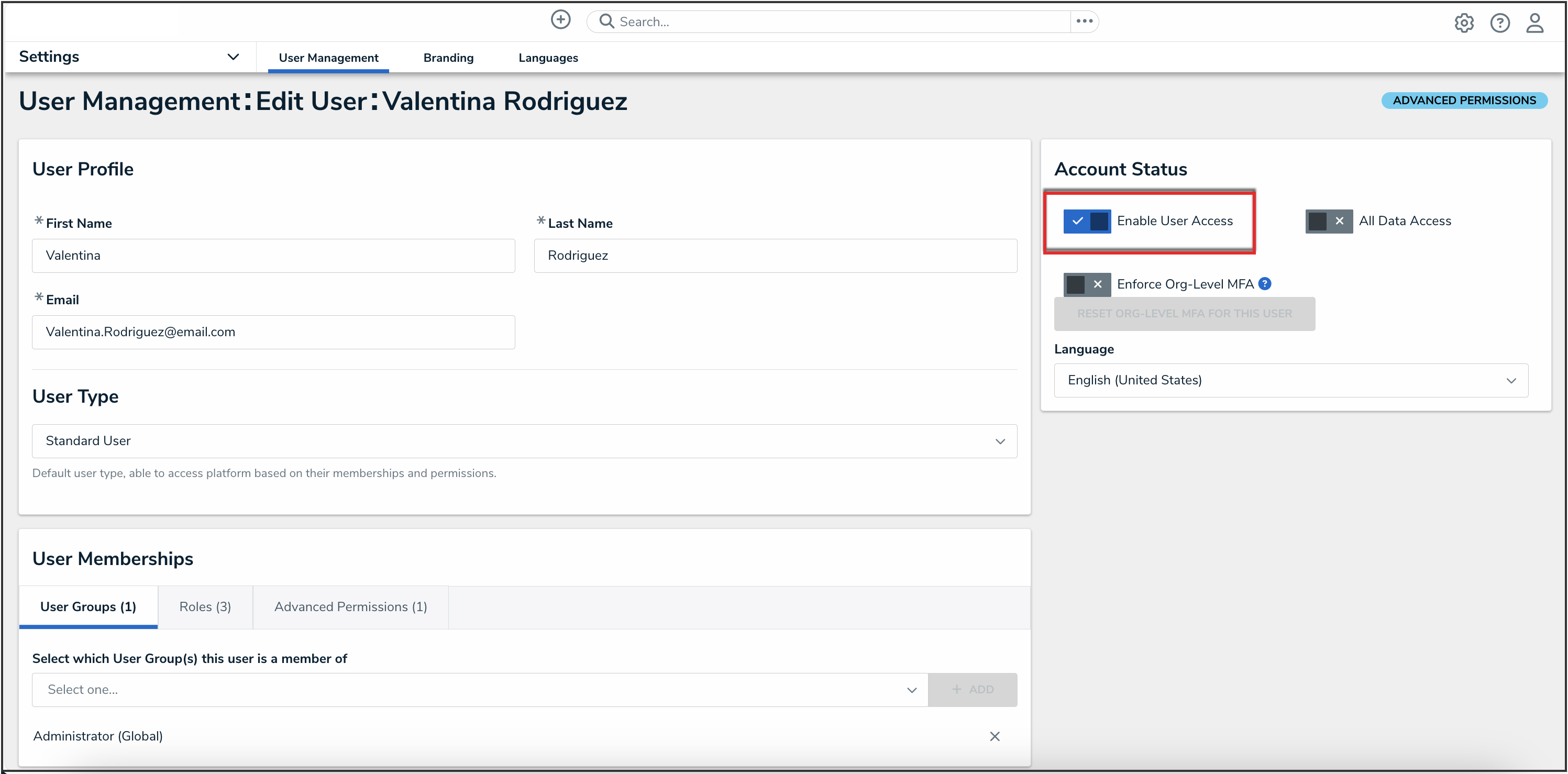Open the help question mark icon
Screen dimensions: 1568x774
(1499, 23)
